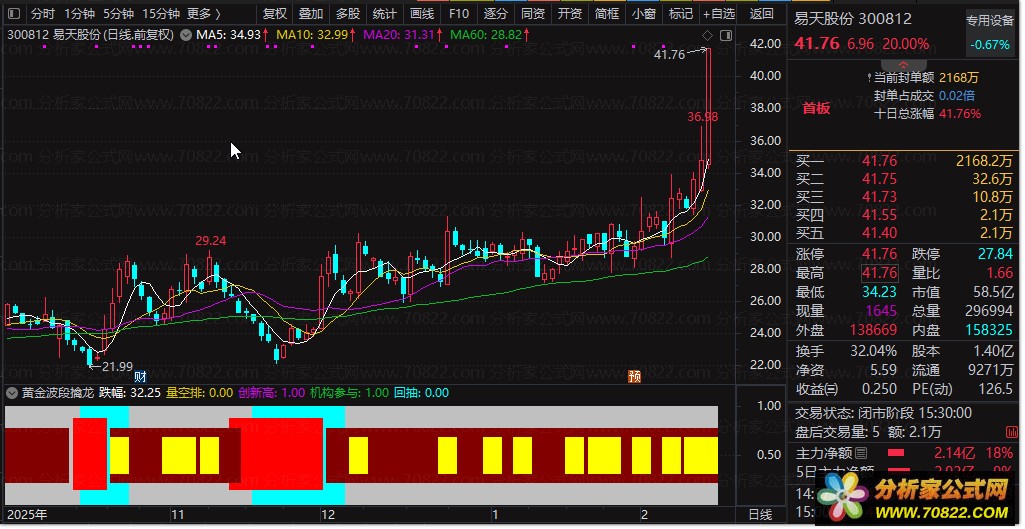Toggle the right panel layout icon above the chart
1025x529 pixels.
point(726,35)
